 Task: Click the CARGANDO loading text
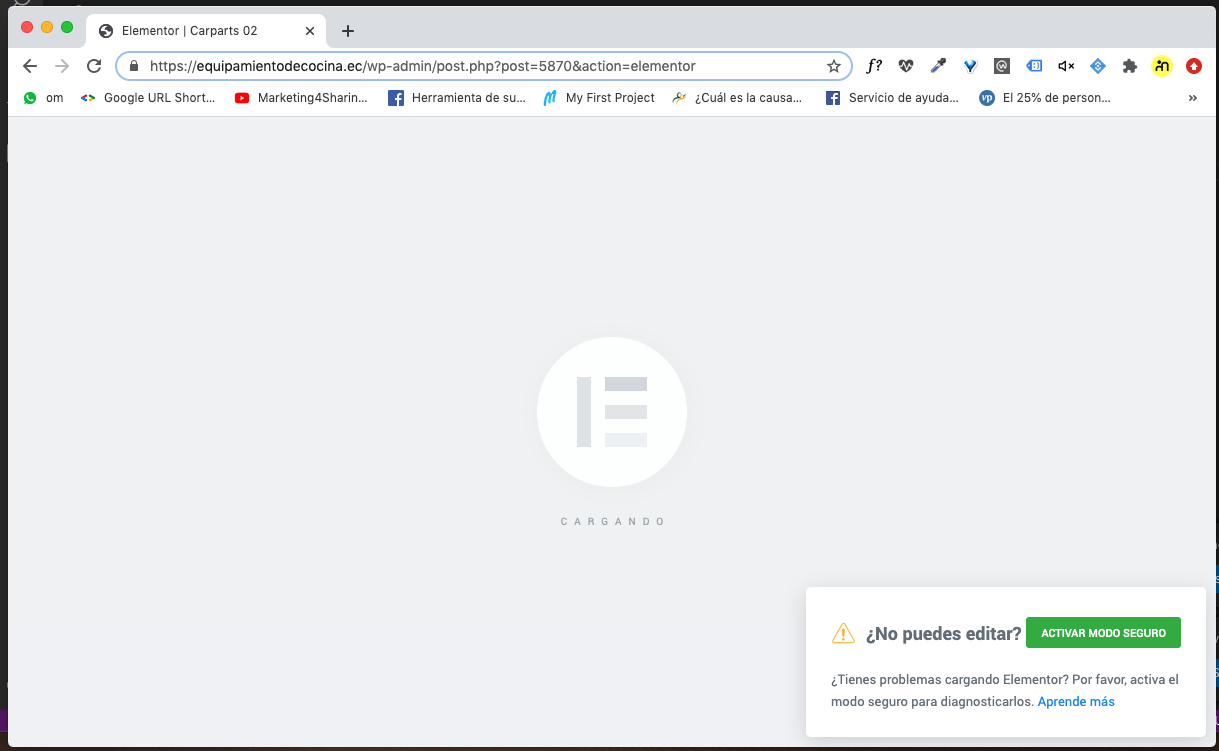tap(612, 522)
